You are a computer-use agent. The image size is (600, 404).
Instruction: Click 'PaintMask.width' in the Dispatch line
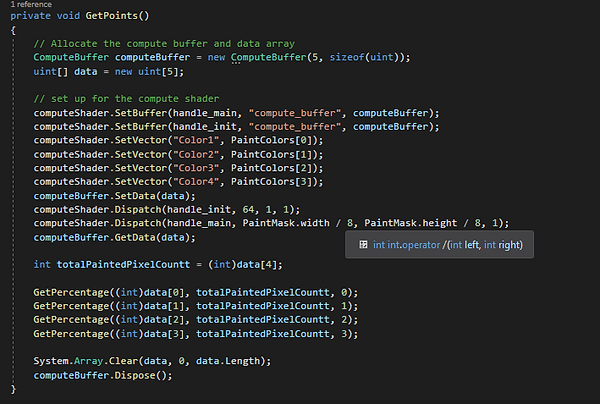coord(286,223)
